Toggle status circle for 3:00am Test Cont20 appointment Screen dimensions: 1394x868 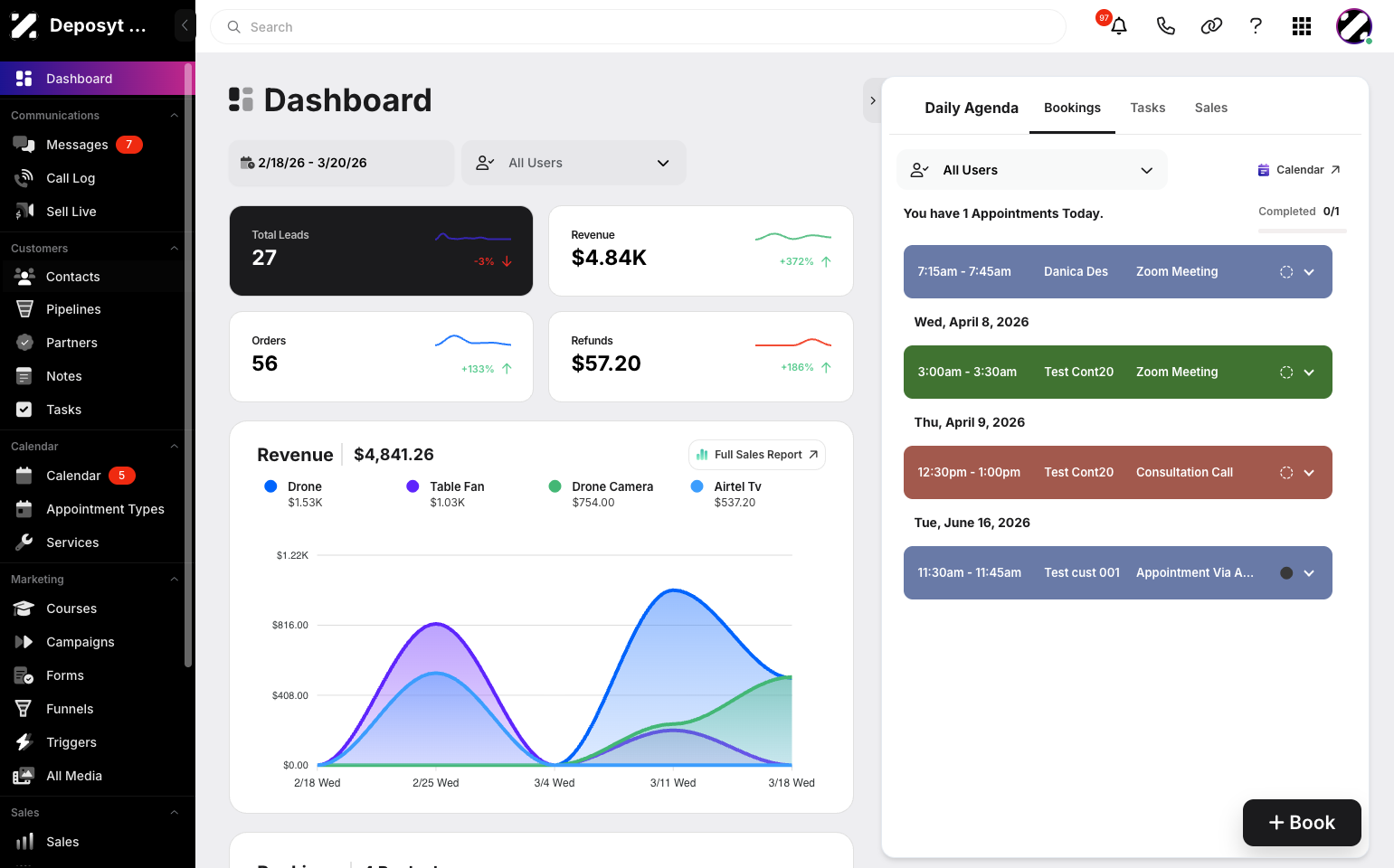click(x=1286, y=373)
